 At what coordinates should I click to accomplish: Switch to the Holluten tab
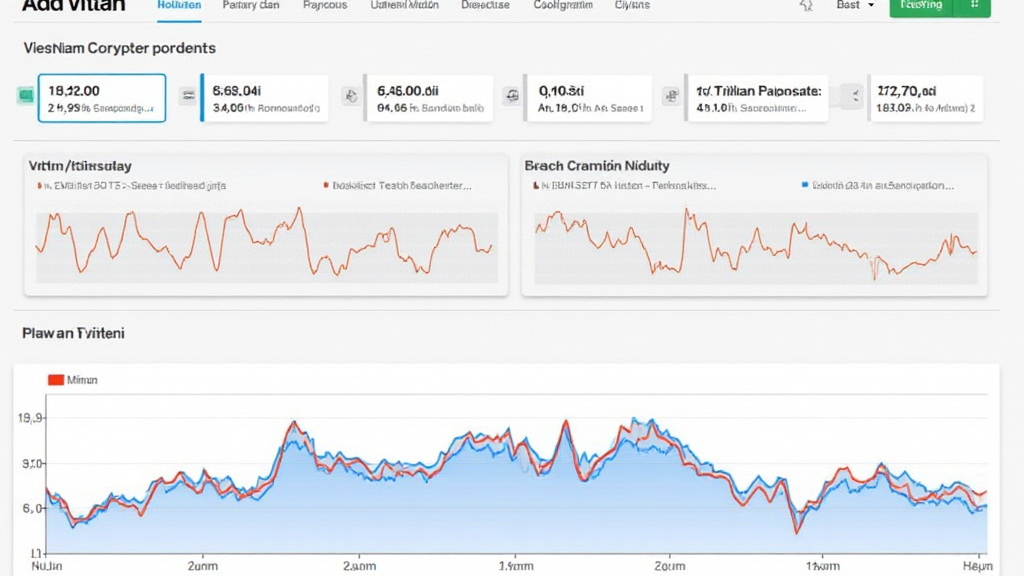point(180,6)
